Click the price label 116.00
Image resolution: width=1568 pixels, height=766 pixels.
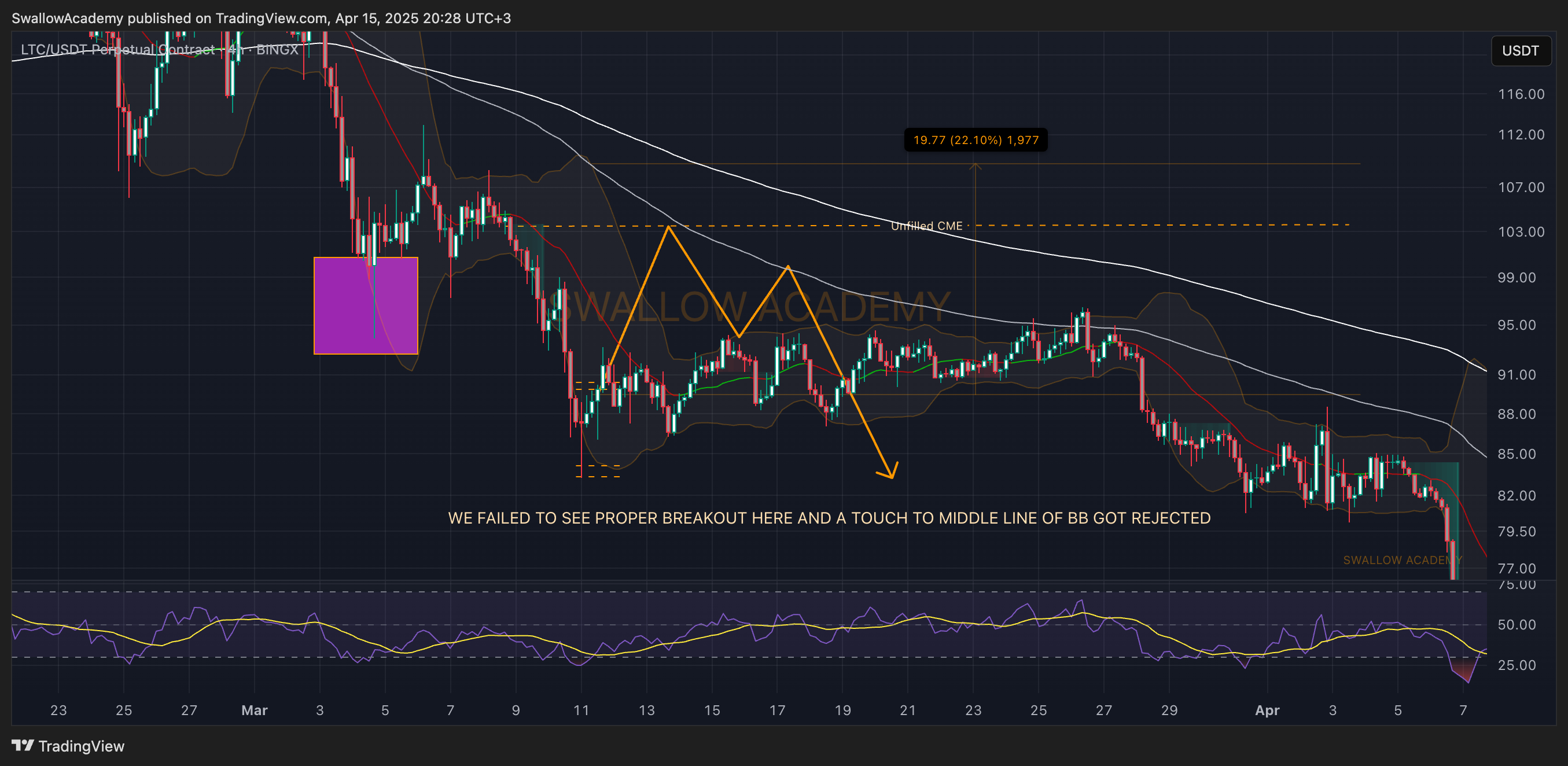tap(1521, 94)
